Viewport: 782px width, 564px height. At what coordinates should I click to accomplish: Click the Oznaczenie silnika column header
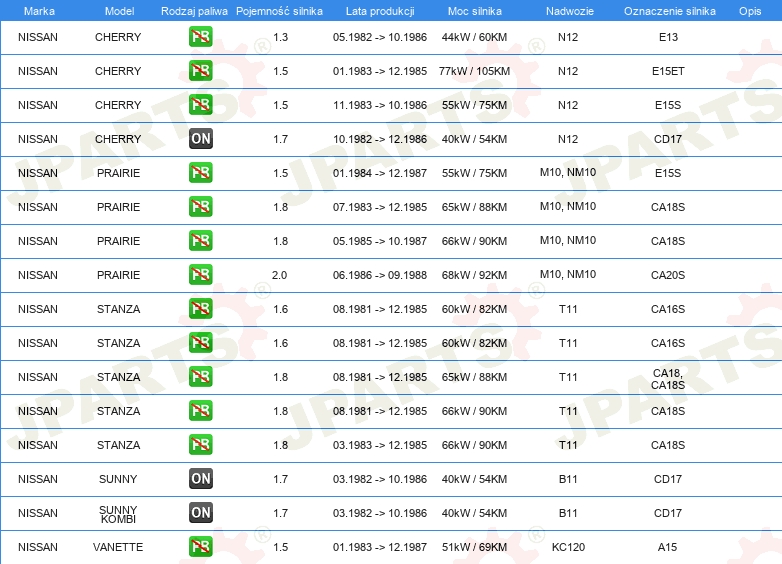669,11
